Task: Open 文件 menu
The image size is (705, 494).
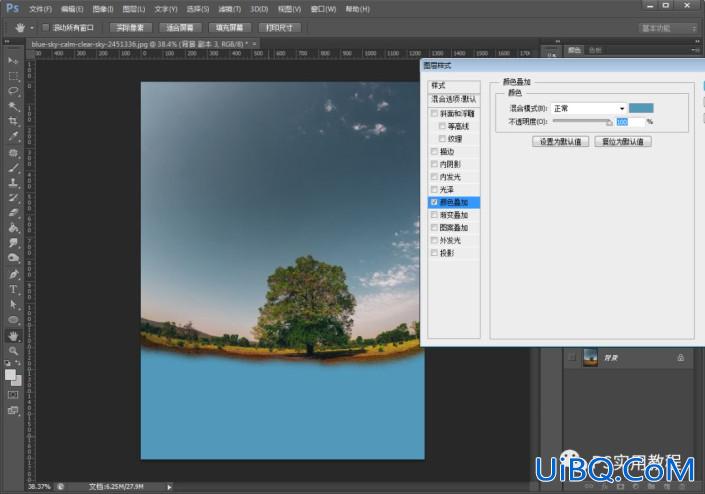Action: [40, 9]
